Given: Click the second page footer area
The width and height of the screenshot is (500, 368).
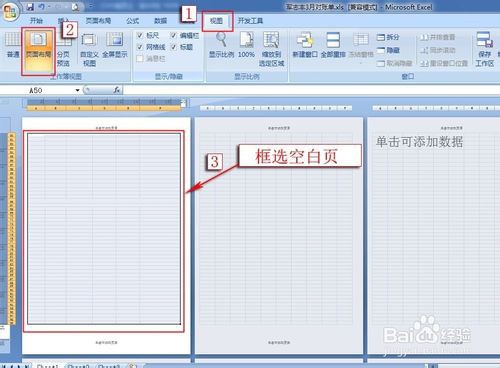Looking at the screenshot, I should (279, 342).
